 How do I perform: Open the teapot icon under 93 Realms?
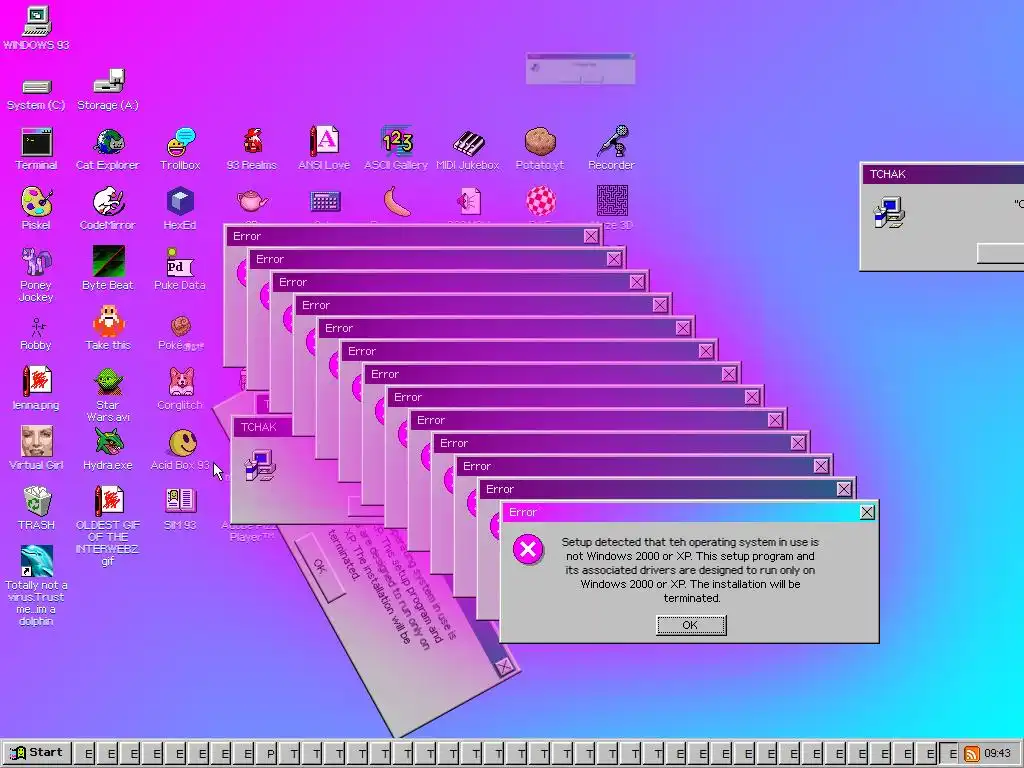252,200
